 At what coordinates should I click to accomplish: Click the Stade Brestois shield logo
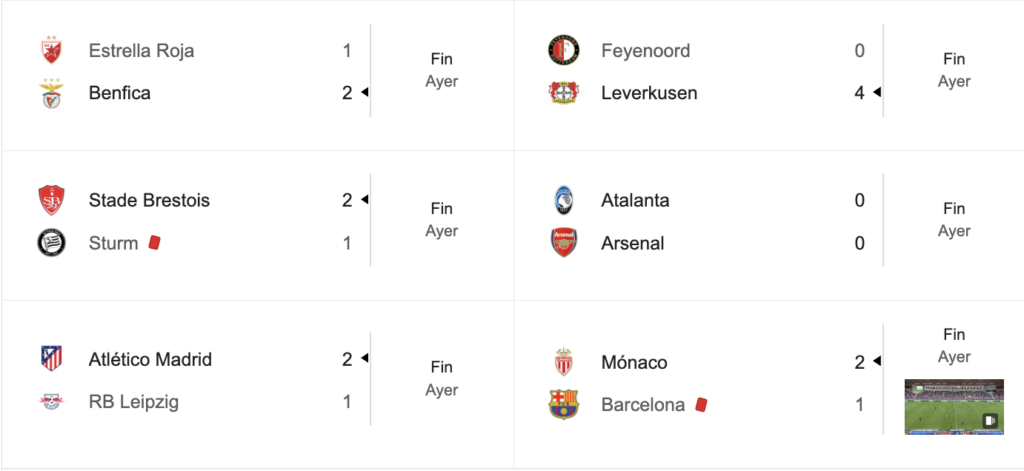tap(52, 200)
